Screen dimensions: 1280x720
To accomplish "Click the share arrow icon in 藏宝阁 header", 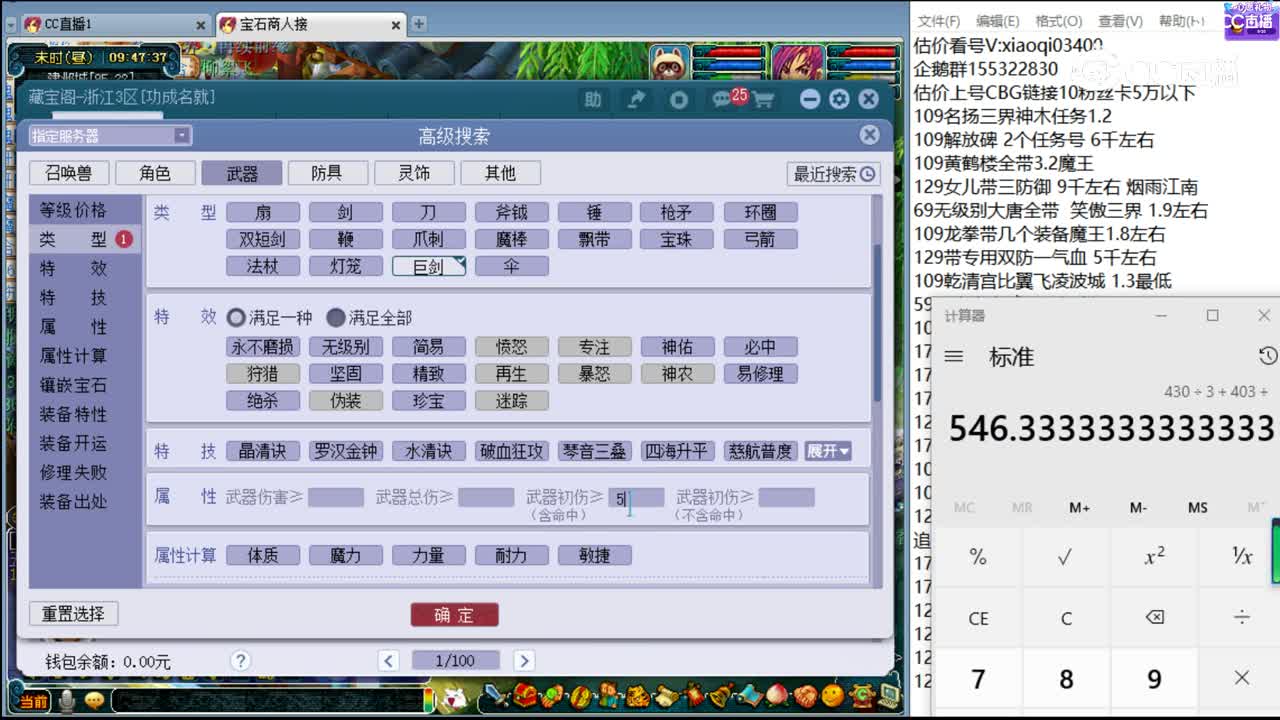I will point(636,99).
